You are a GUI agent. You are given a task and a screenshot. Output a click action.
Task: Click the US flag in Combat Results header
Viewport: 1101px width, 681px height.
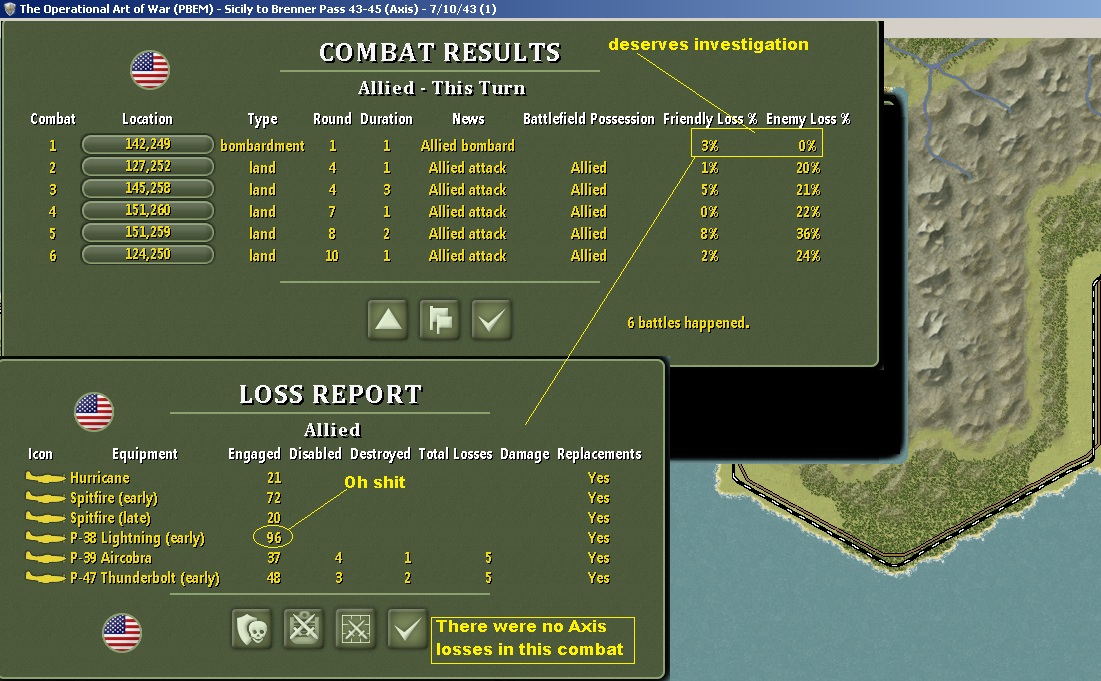150,70
